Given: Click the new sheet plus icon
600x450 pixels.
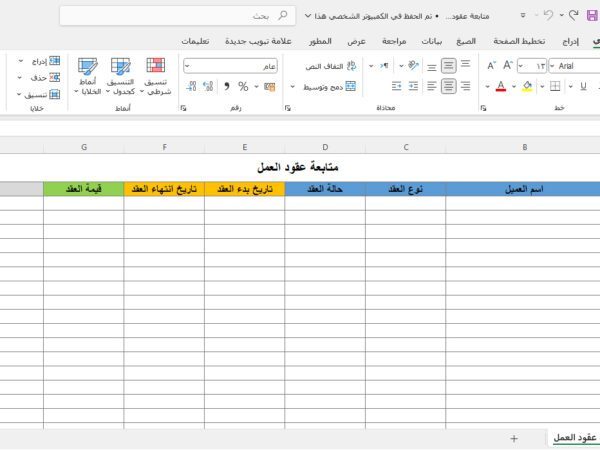Looking at the screenshot, I should [x=514, y=439].
